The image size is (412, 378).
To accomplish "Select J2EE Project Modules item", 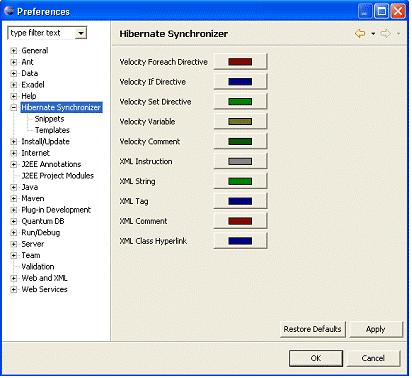I will pyautogui.click(x=58, y=176).
